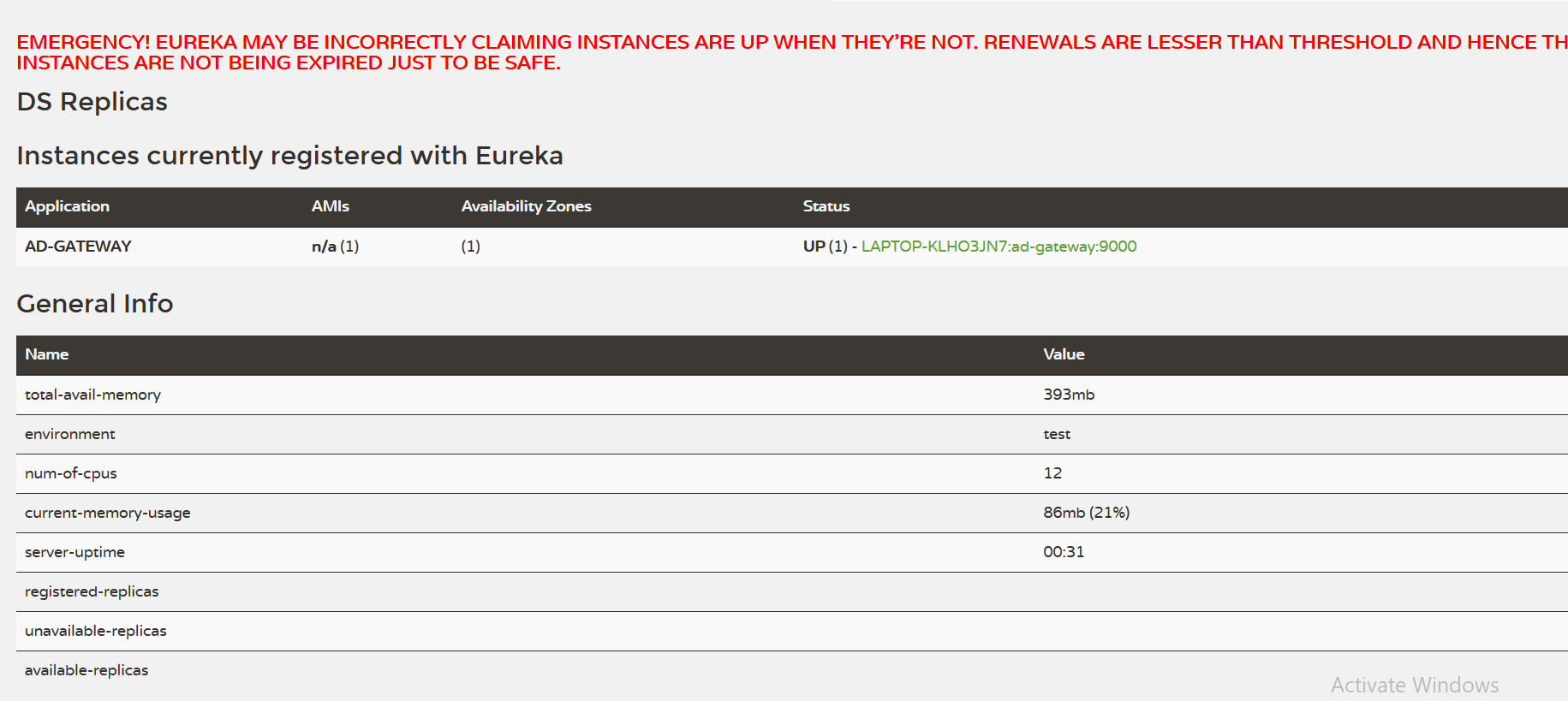Click the Status column header

(826, 206)
